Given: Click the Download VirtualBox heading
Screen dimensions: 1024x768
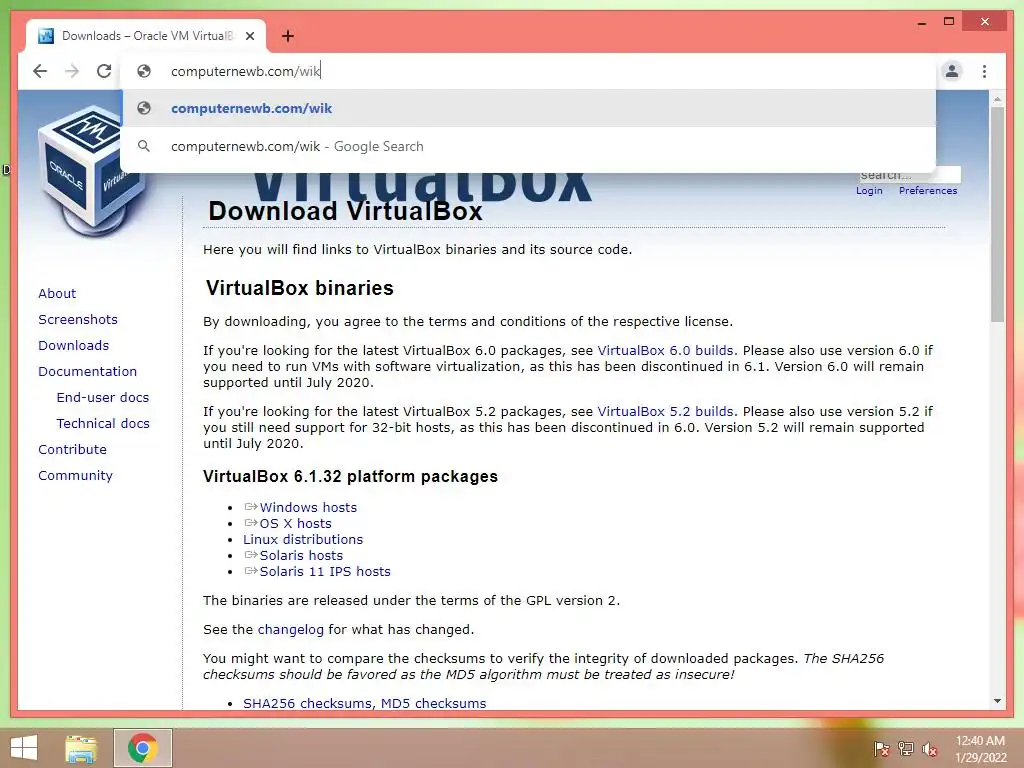Looking at the screenshot, I should click(x=345, y=212).
